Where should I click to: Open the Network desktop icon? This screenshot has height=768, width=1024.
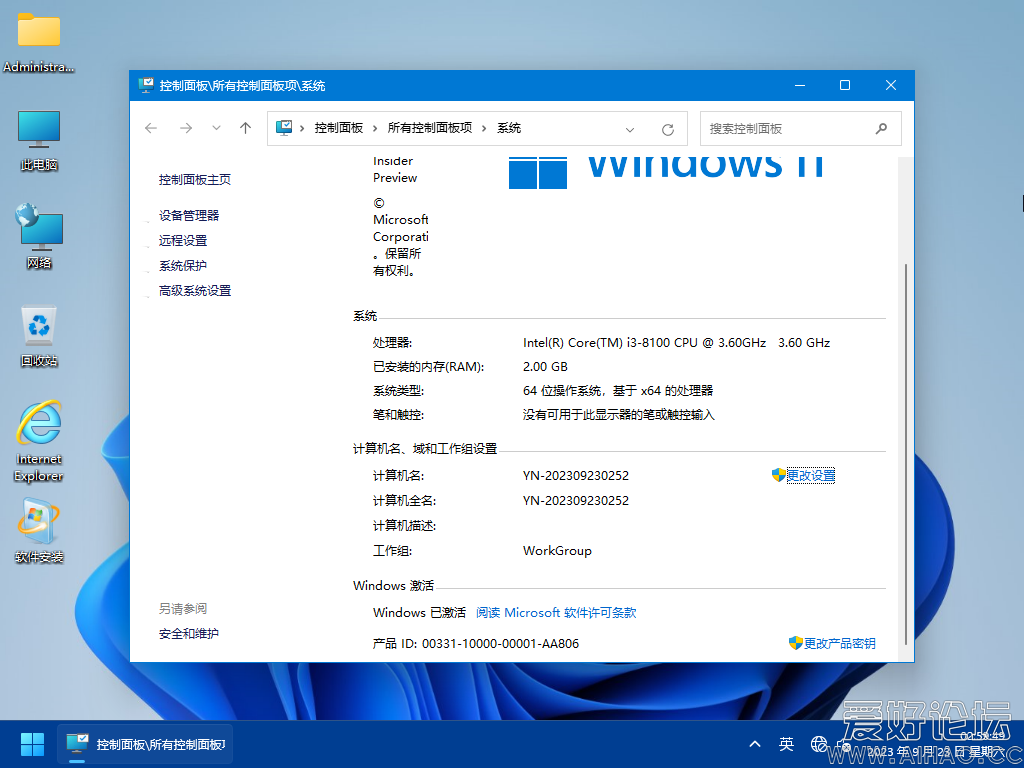(39, 237)
